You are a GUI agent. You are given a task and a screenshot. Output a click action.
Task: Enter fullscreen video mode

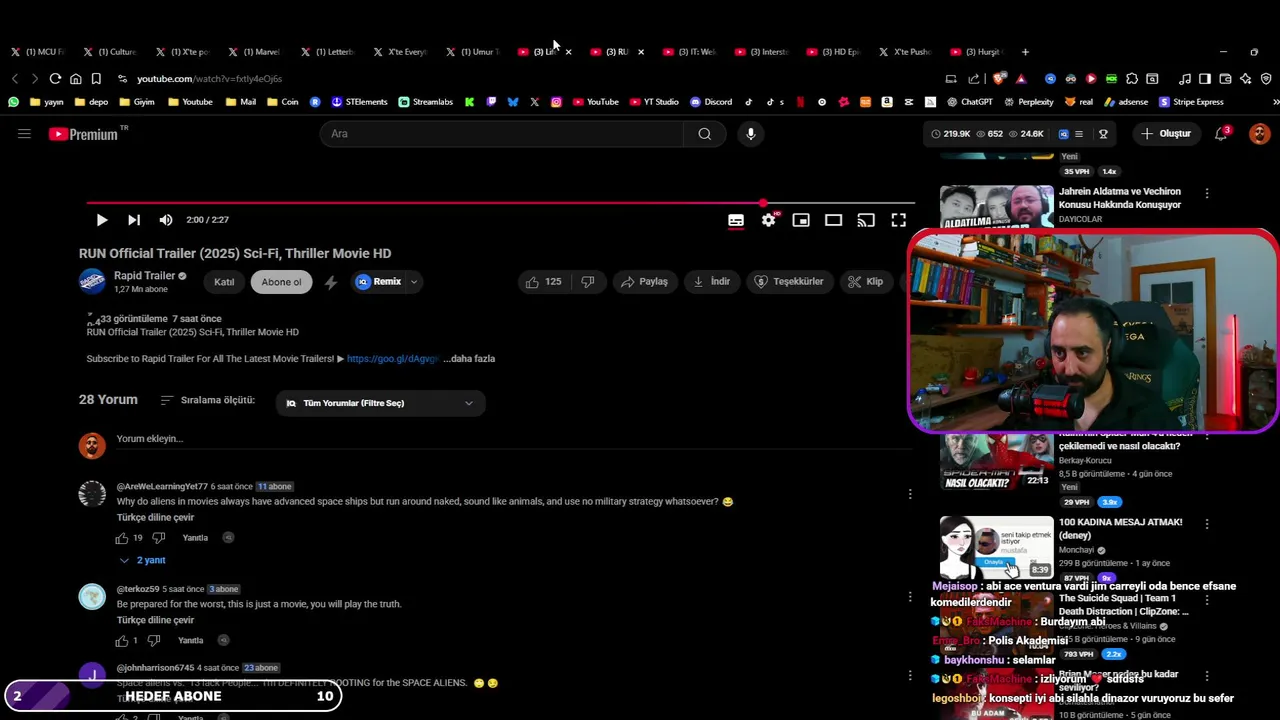point(898,220)
